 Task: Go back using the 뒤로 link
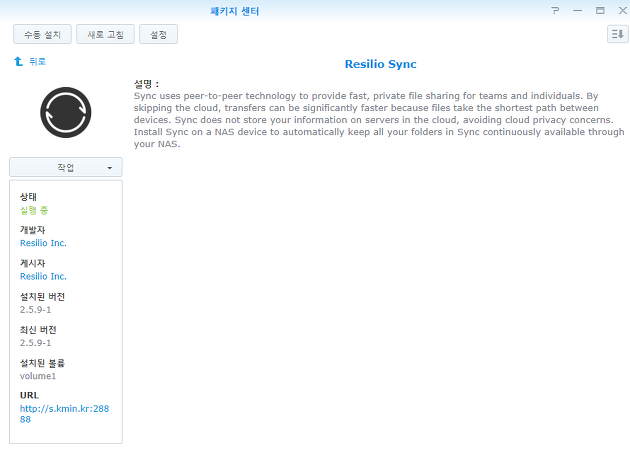click(x=37, y=61)
